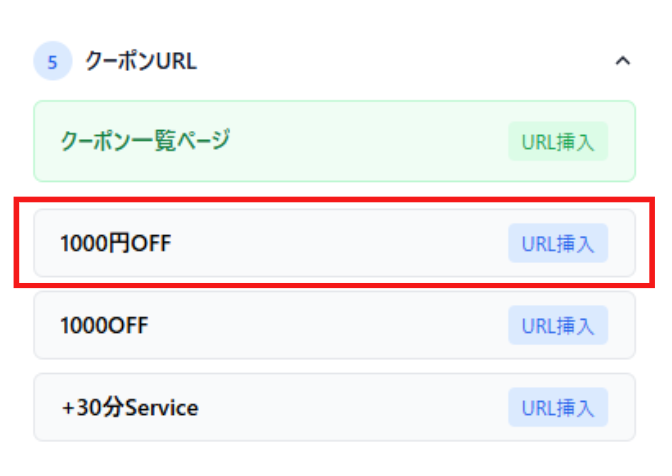The width and height of the screenshot is (672, 476).
Task: Click the 1000円OFF label text
Action: pos(116,243)
